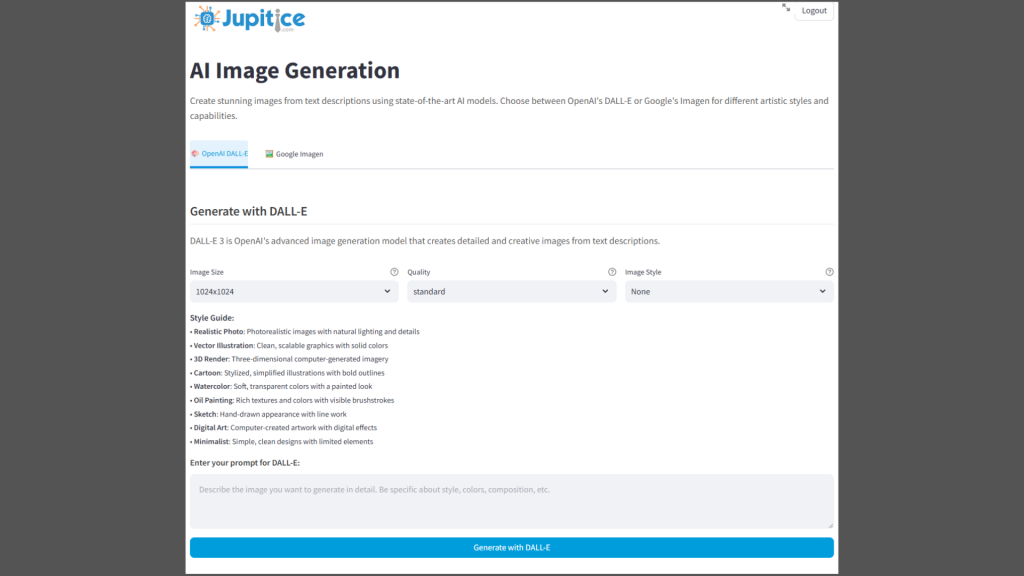
Task: Click the help icon for Image Style
Action: (829, 272)
